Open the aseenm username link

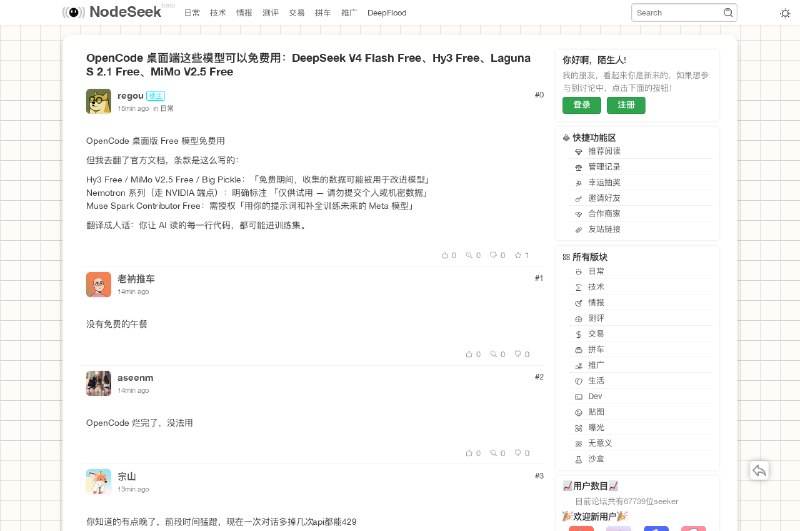(135, 378)
